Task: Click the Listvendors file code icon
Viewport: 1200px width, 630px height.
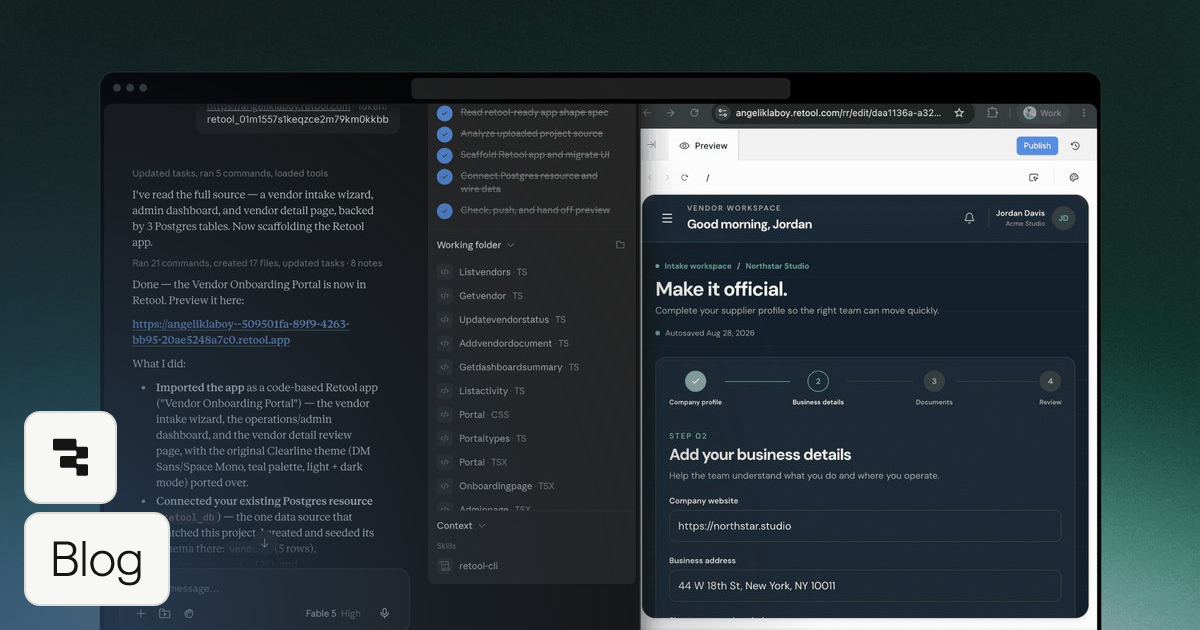Action: [445, 272]
